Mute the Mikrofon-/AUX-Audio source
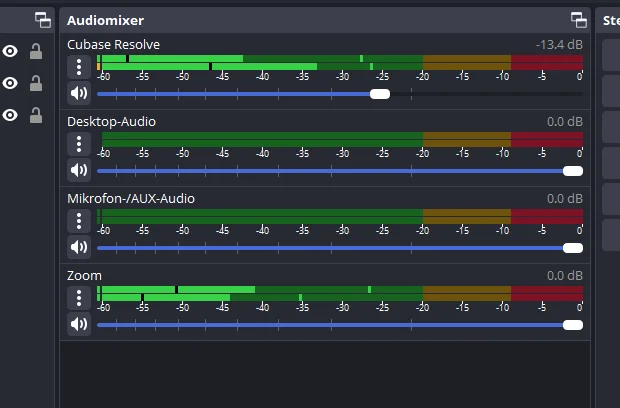This screenshot has height=408, width=620. click(79, 247)
